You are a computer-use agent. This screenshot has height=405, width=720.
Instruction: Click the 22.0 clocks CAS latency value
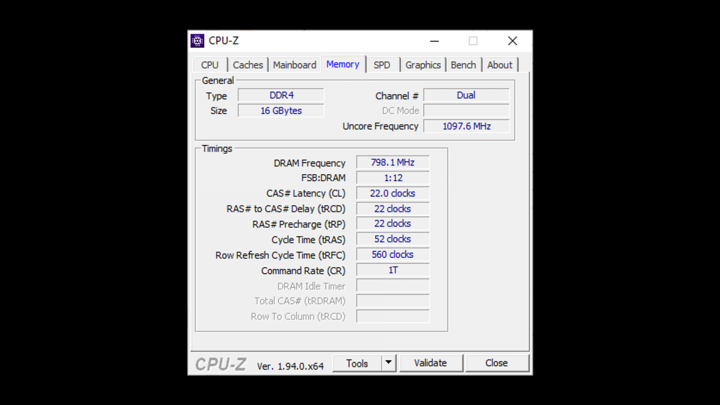tap(393, 193)
